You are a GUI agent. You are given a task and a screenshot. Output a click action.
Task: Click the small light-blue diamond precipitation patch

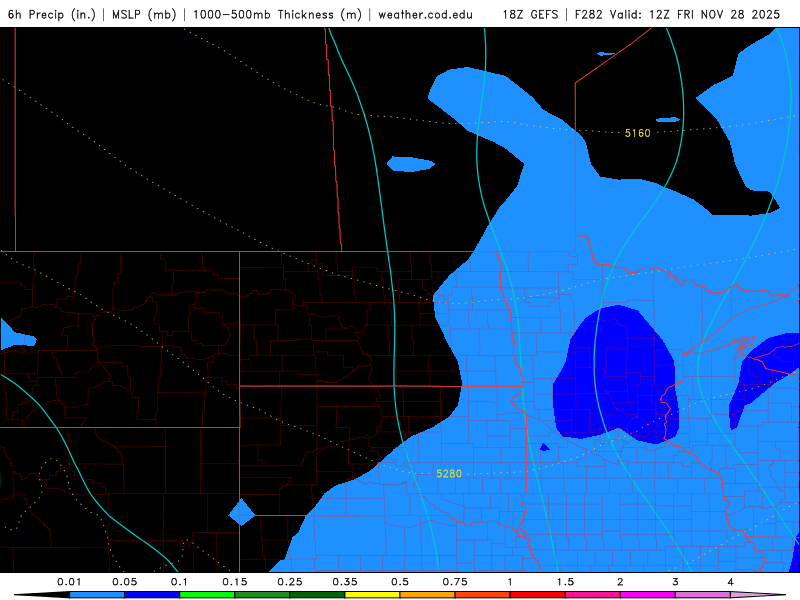pos(241,512)
